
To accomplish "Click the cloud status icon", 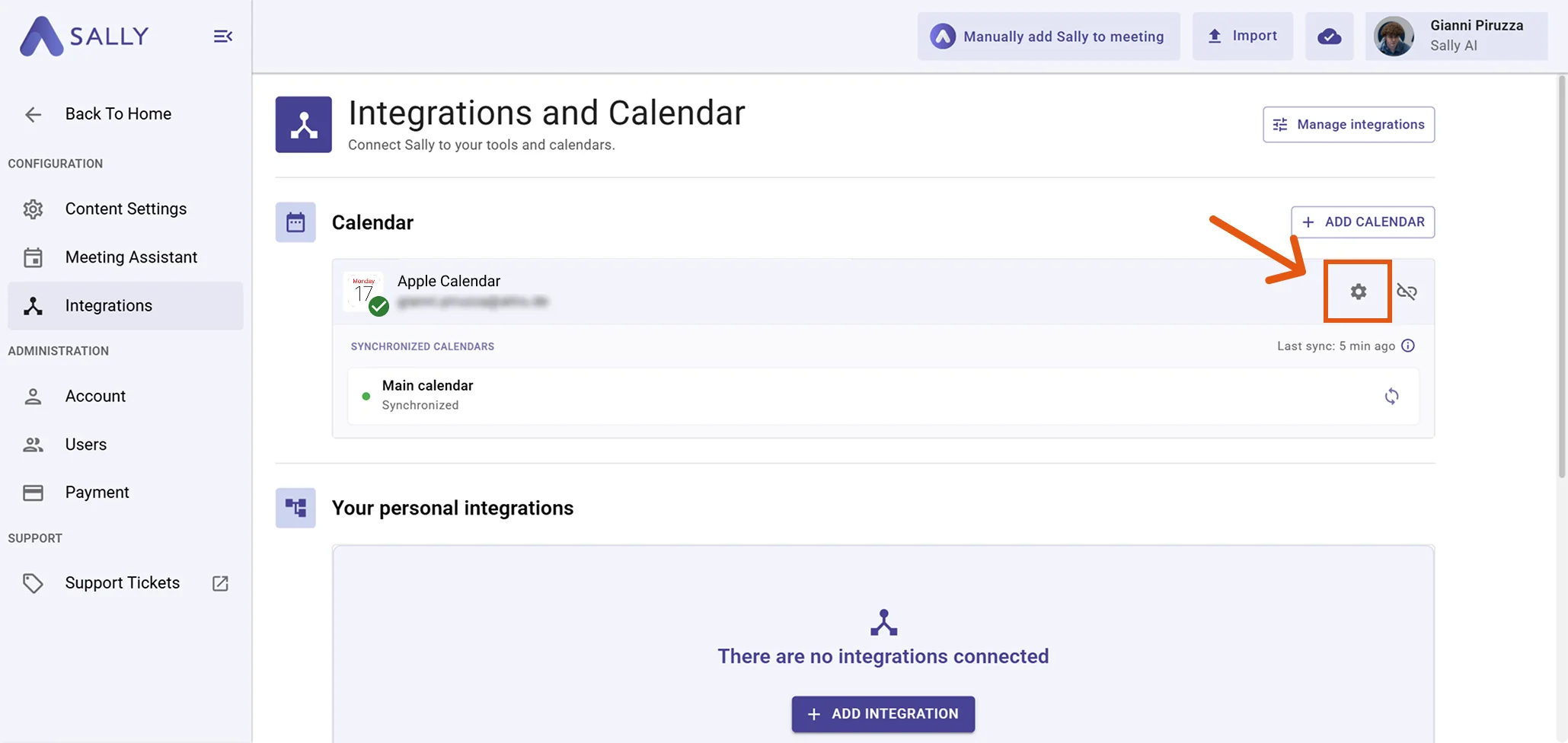I will point(1329,36).
